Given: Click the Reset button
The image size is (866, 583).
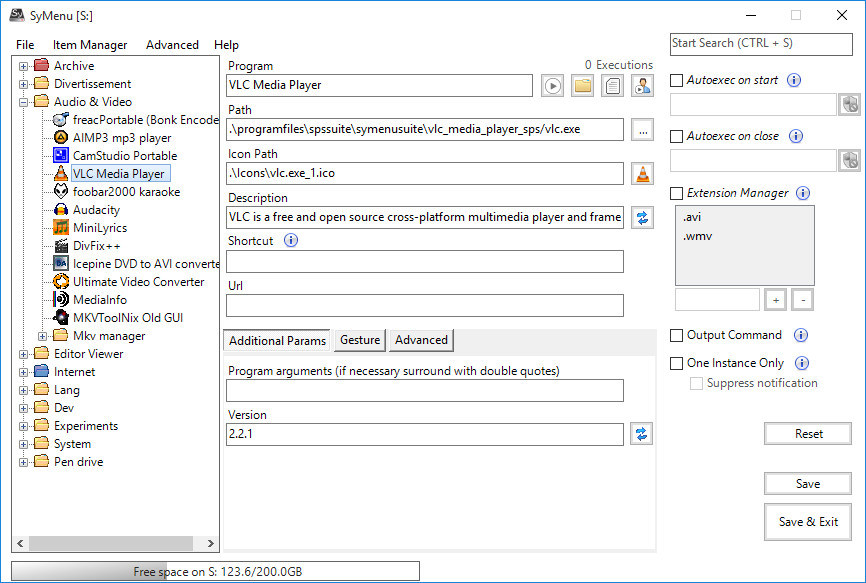Looking at the screenshot, I should coord(808,434).
